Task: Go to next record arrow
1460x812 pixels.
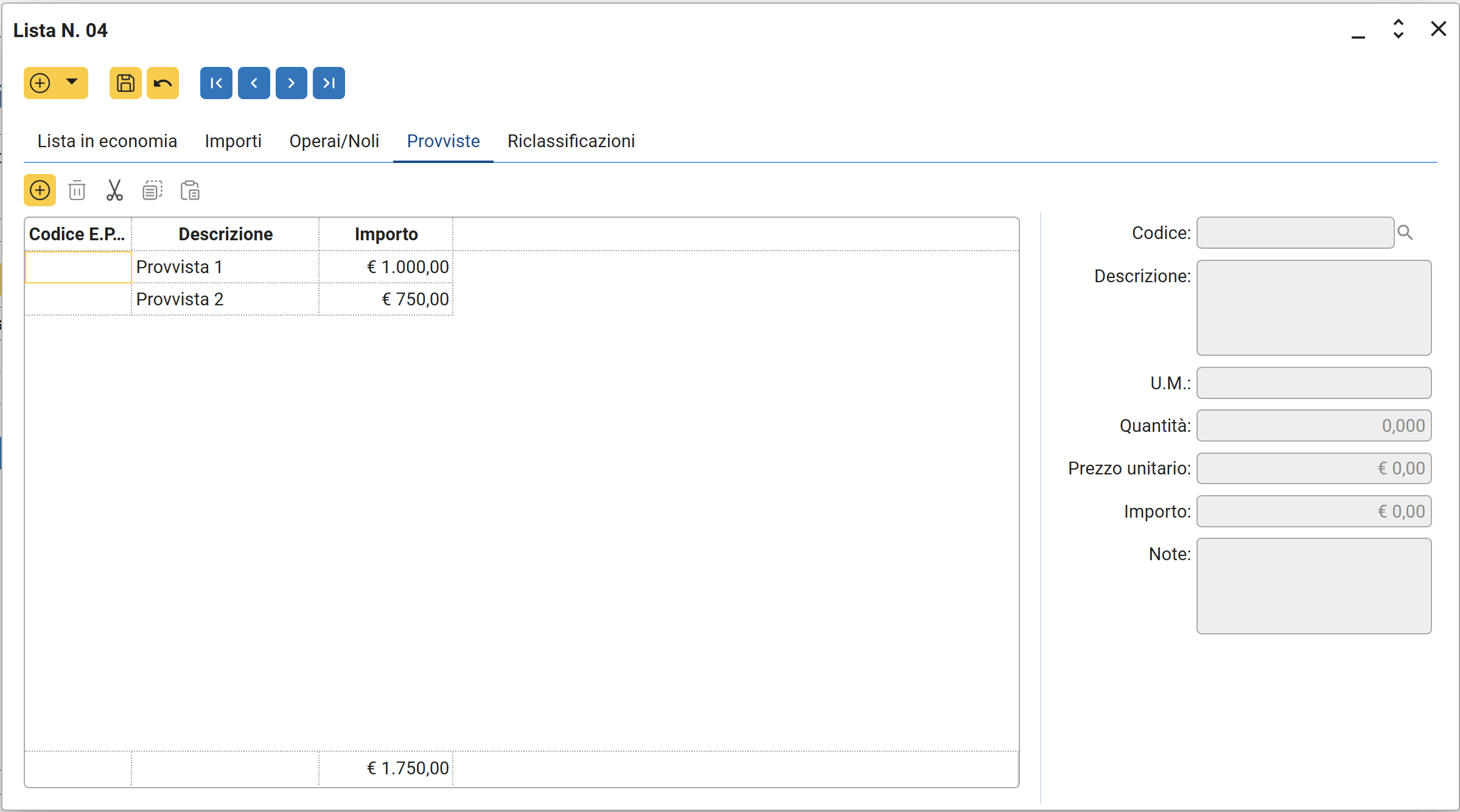Action: 291,83
